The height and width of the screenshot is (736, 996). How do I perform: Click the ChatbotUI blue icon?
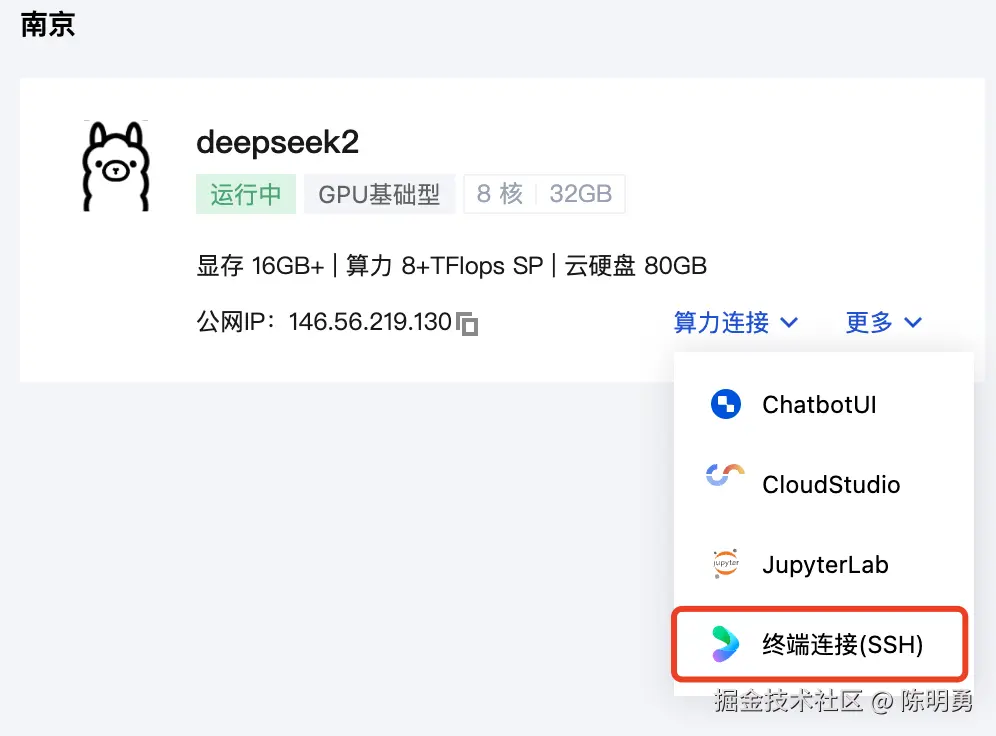[x=725, y=404]
